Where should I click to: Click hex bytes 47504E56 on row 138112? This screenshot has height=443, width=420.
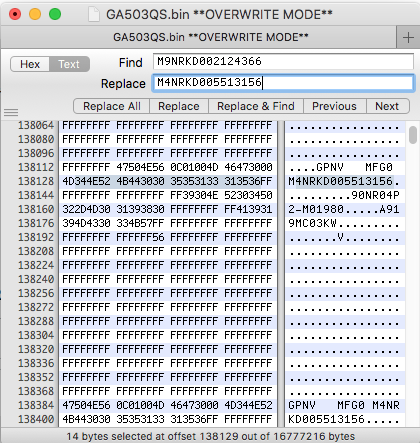pyautogui.click(x=140, y=167)
